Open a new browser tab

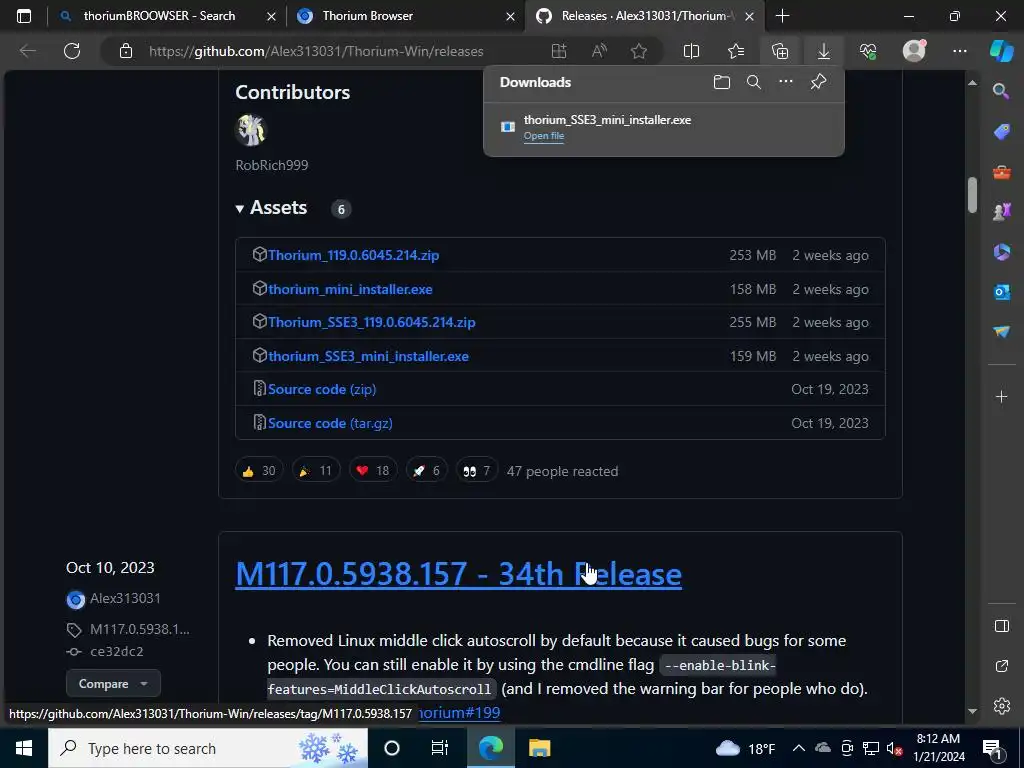click(782, 16)
